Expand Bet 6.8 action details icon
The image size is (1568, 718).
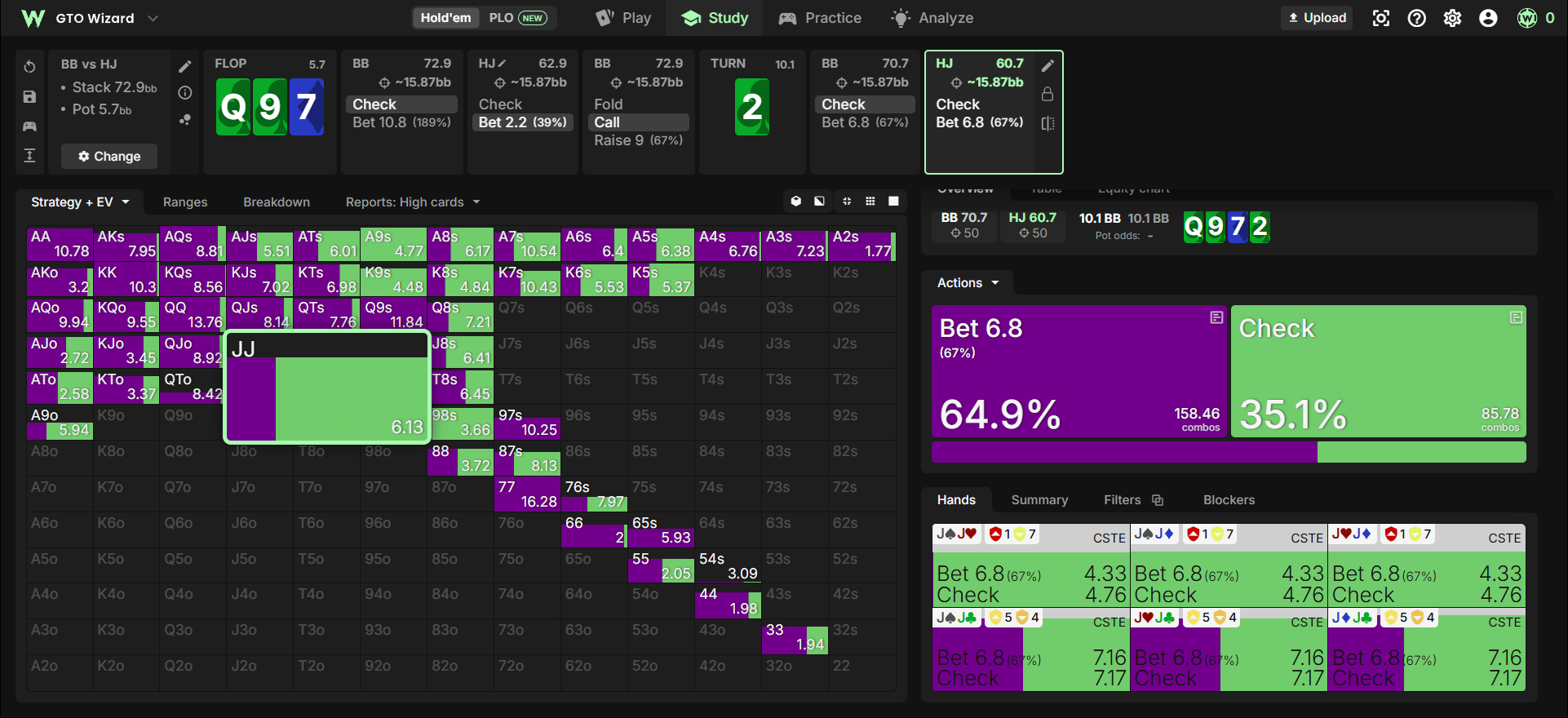(x=1216, y=317)
